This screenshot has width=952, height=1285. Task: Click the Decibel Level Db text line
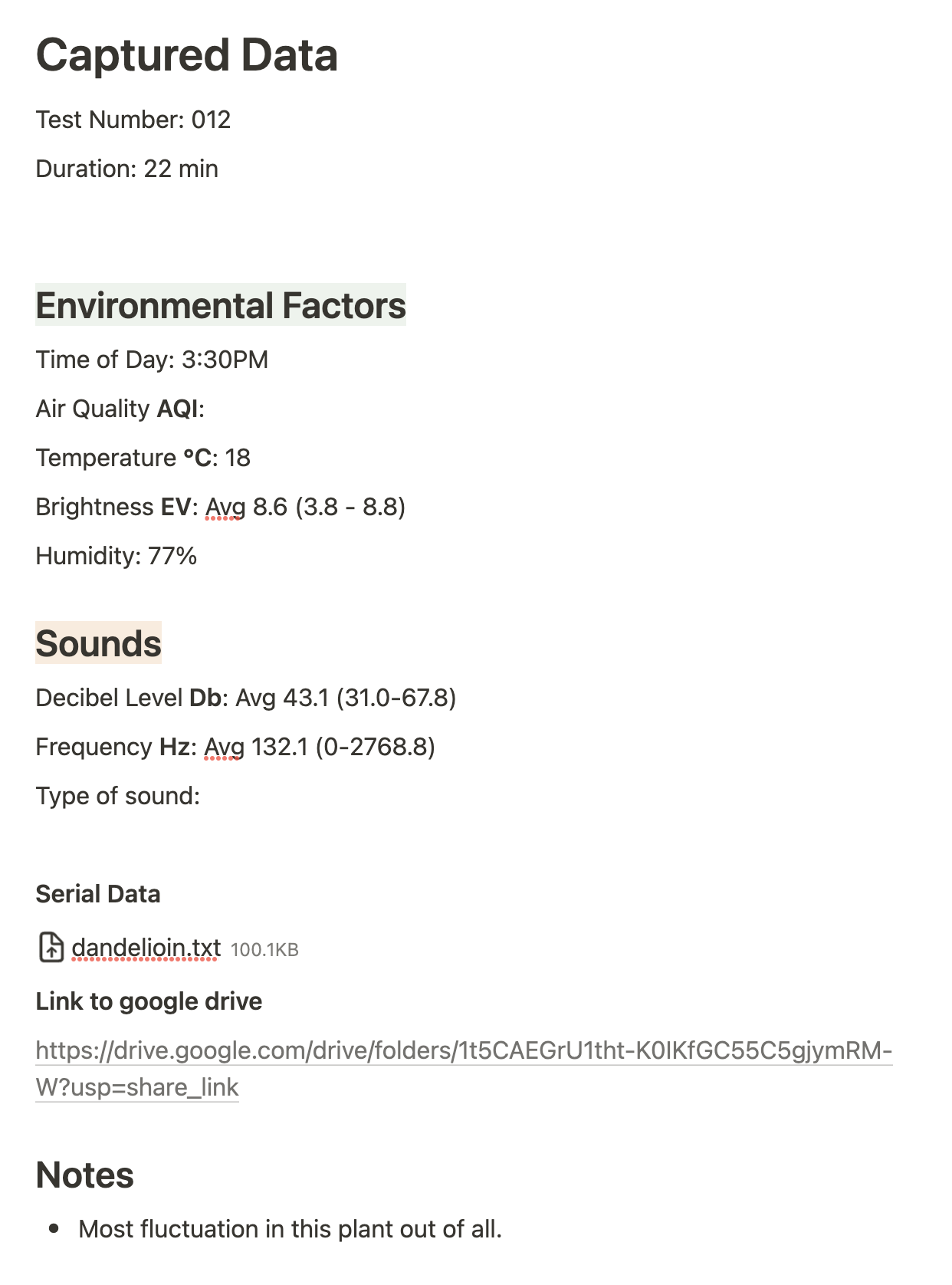(x=246, y=698)
